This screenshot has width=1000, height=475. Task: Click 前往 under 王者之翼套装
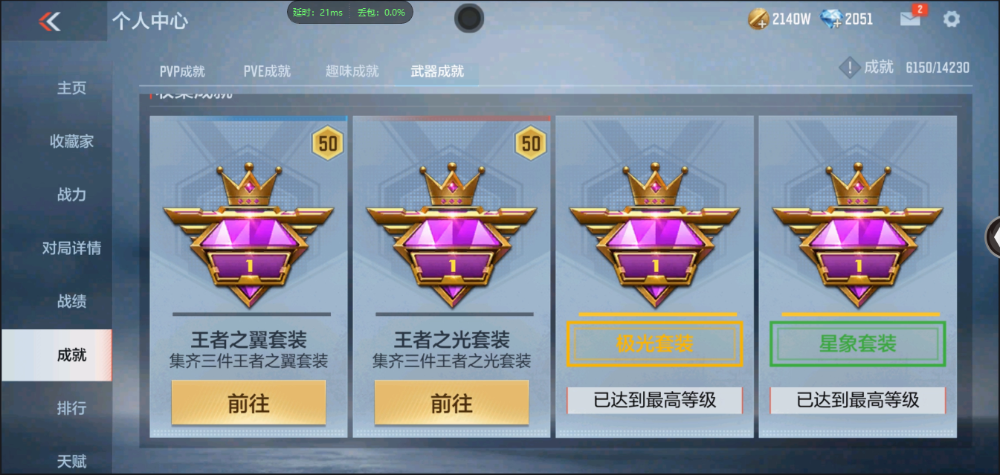point(249,402)
